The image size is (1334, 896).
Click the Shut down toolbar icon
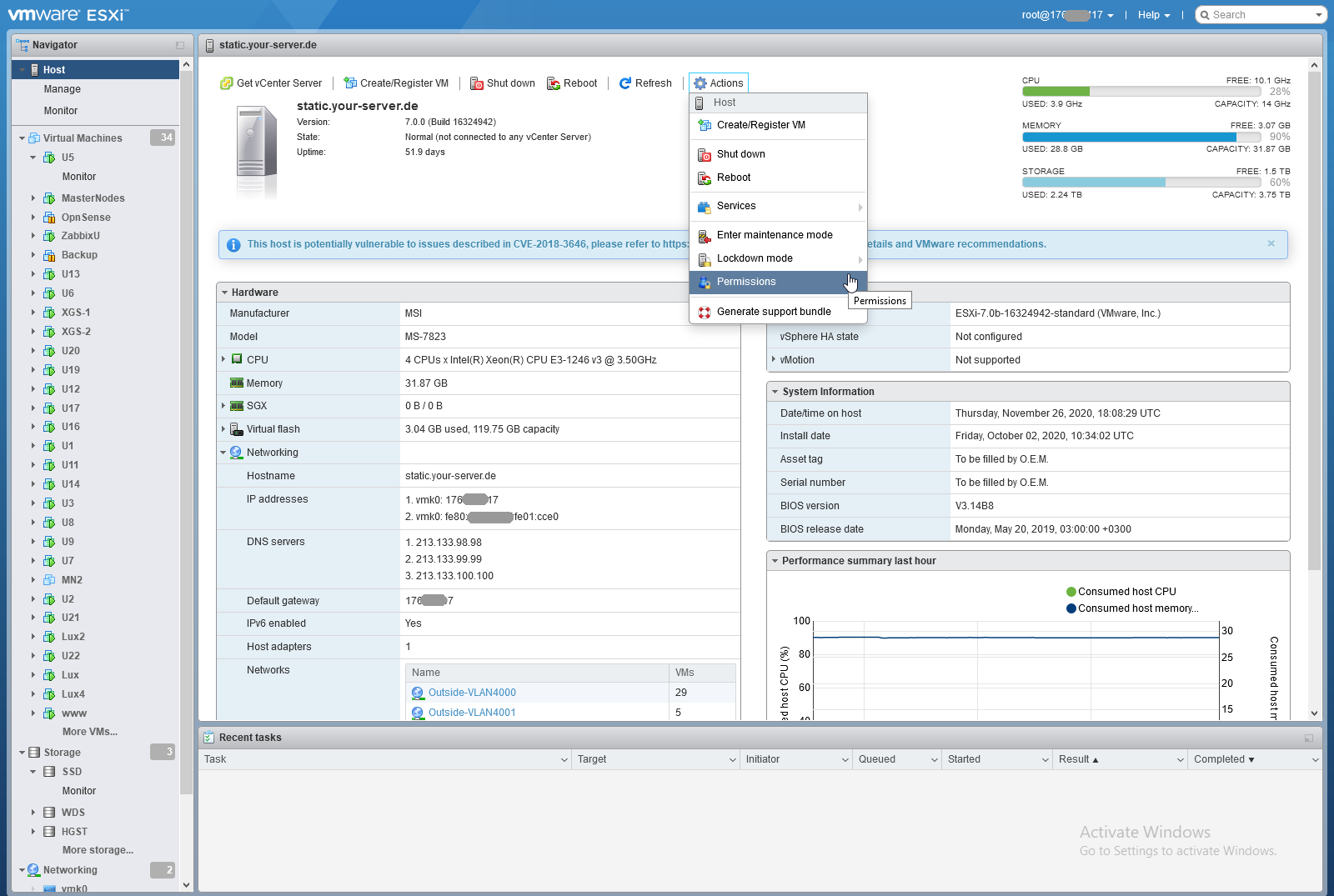[477, 83]
